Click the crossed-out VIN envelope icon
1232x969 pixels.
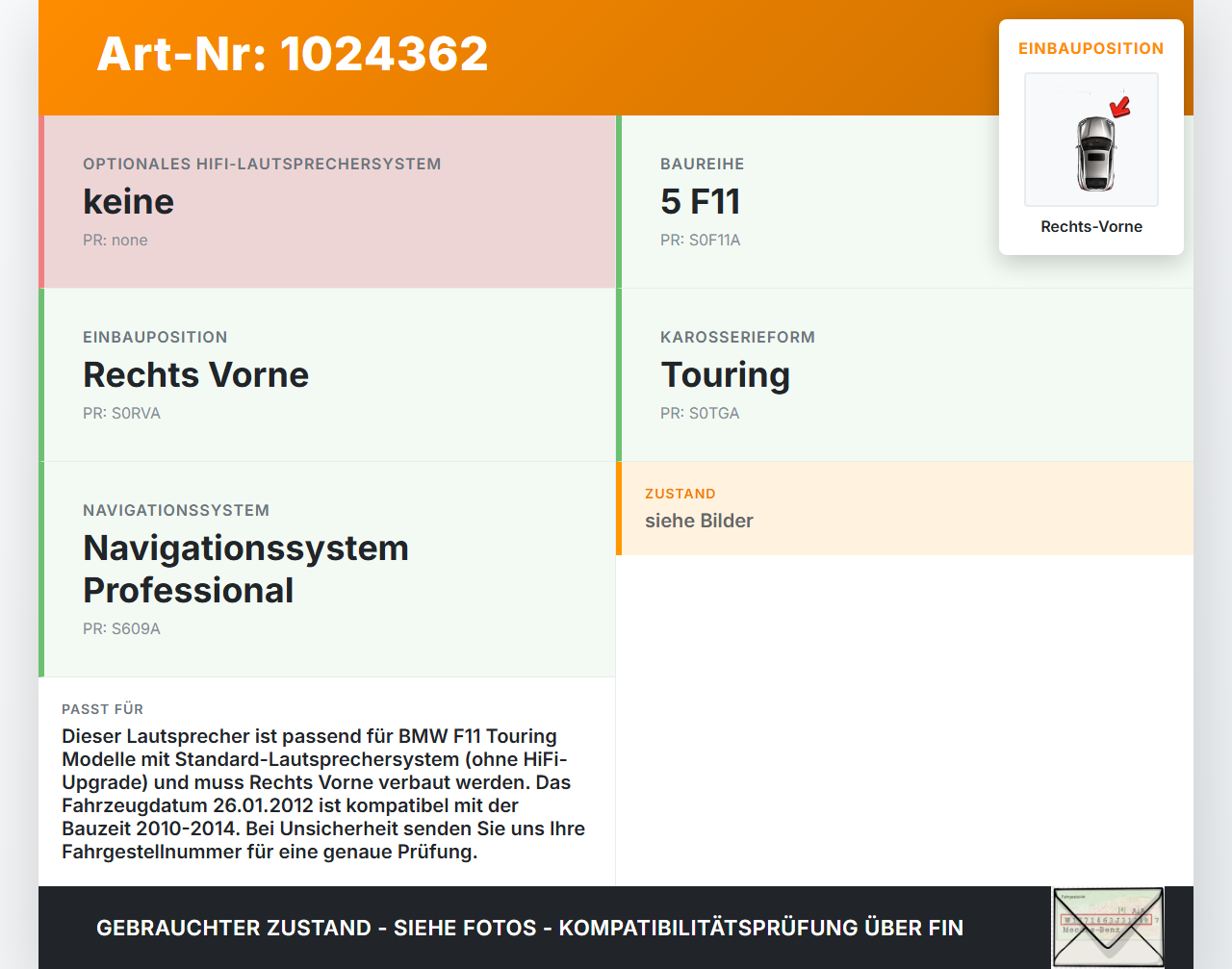tap(1108, 928)
